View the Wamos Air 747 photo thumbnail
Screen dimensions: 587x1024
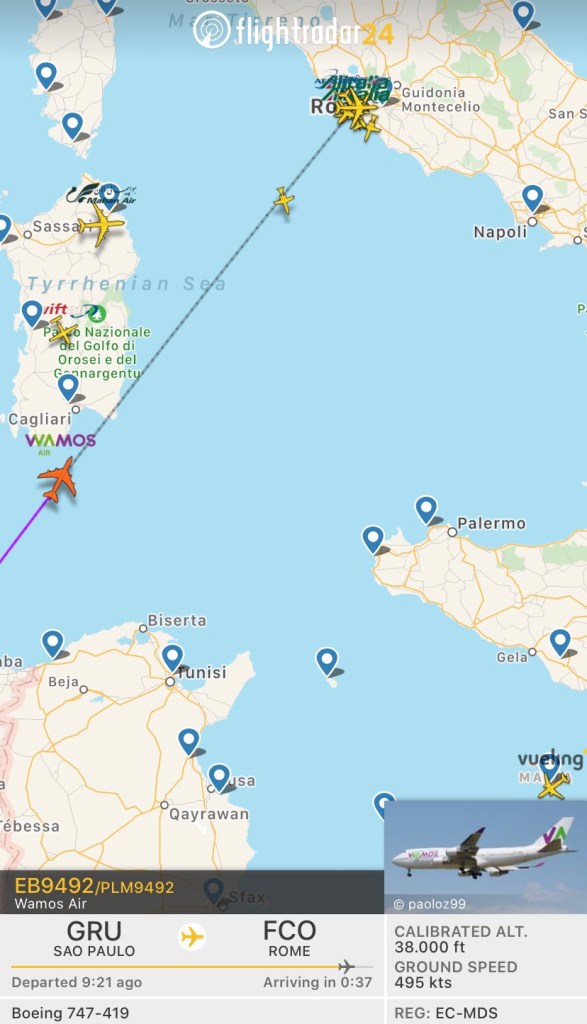pyautogui.click(x=485, y=856)
